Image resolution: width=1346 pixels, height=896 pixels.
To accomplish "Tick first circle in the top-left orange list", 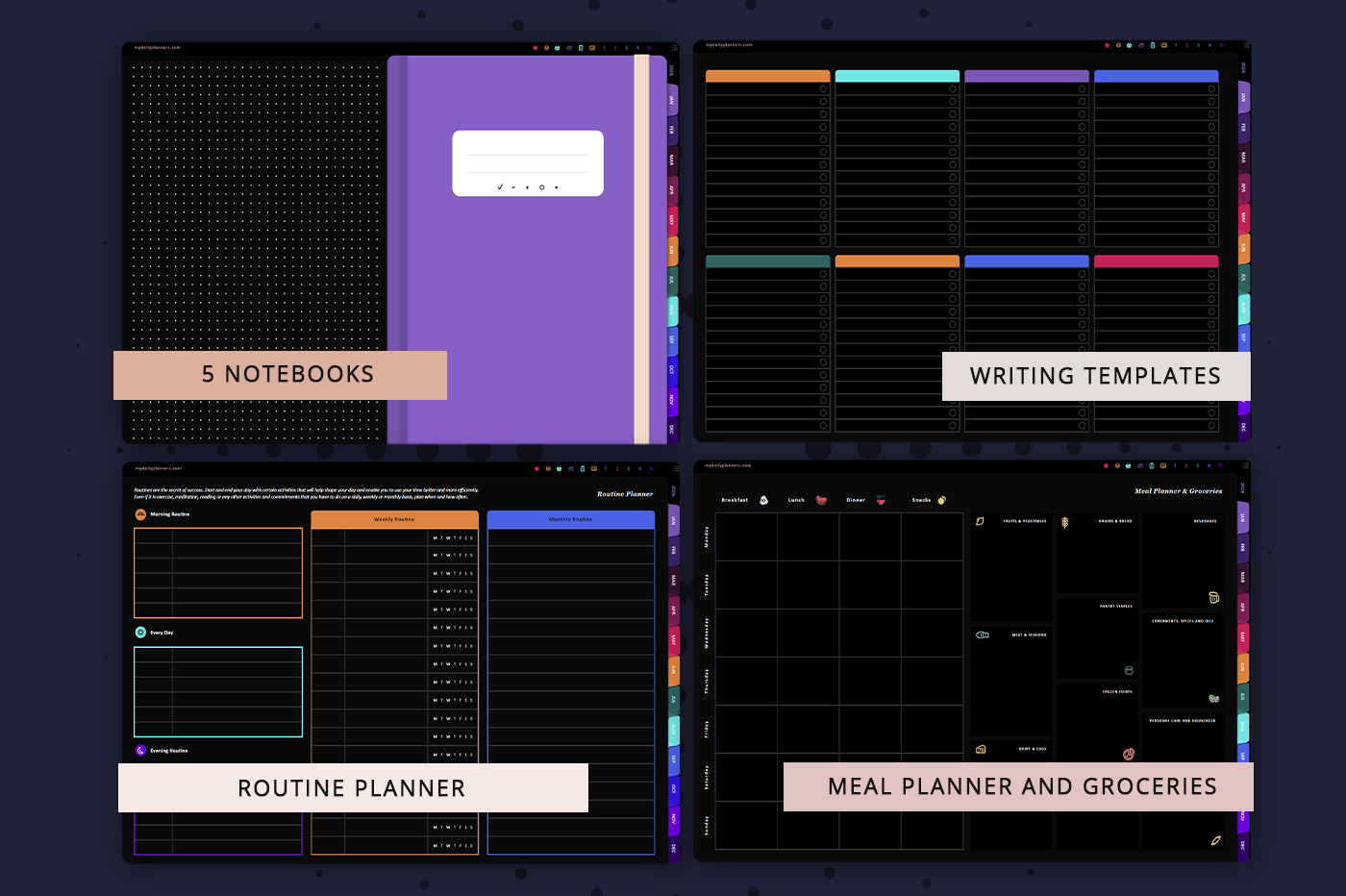I will 823,89.
